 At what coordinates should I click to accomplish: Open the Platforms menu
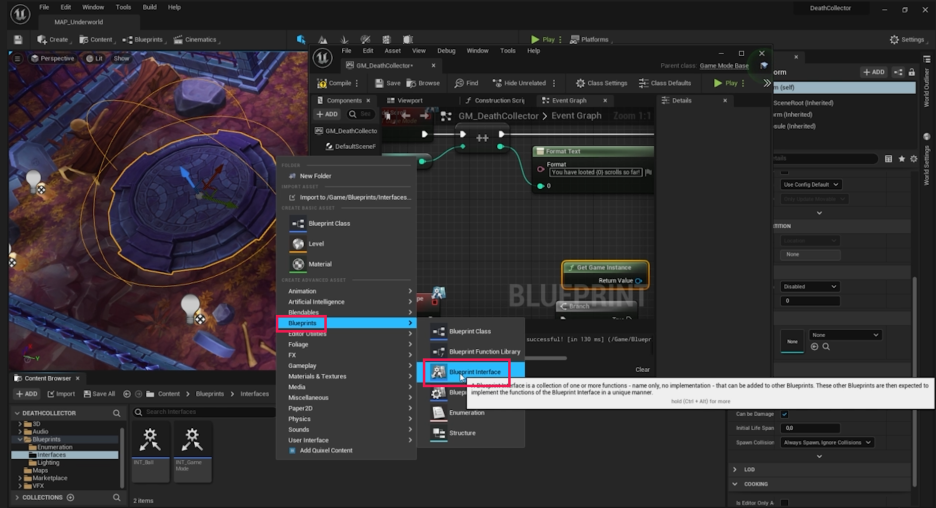tap(590, 39)
